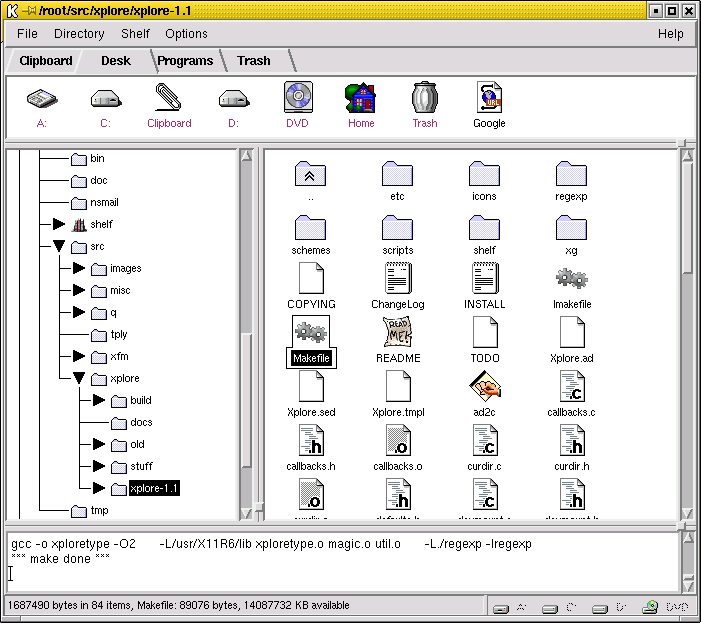Screen dimensions: 701x623
Task: Select the curdir.h header file
Action: 572,441
